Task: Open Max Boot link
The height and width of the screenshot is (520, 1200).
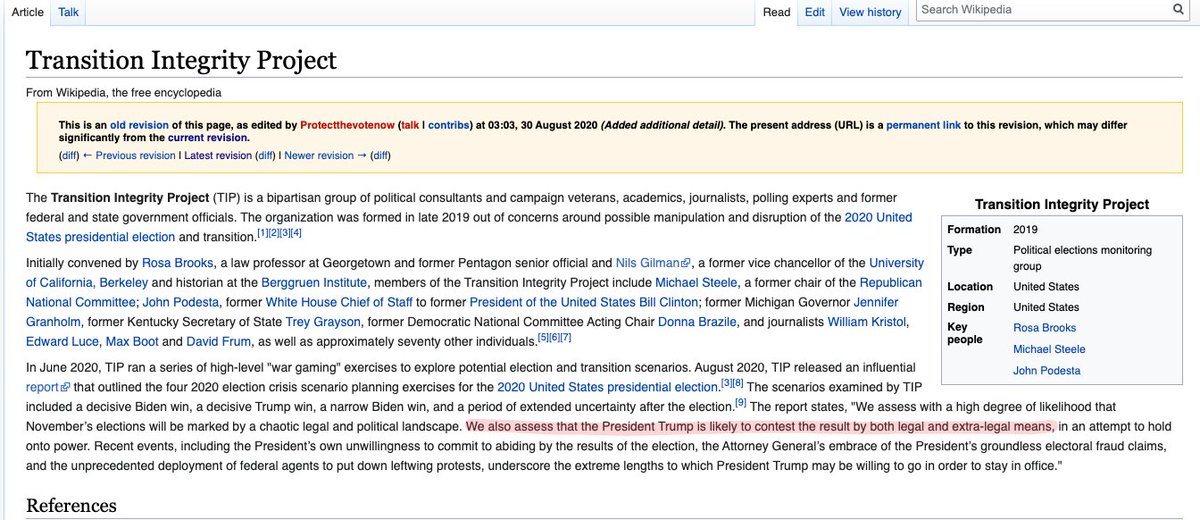Action: pyautogui.click(x=131, y=342)
